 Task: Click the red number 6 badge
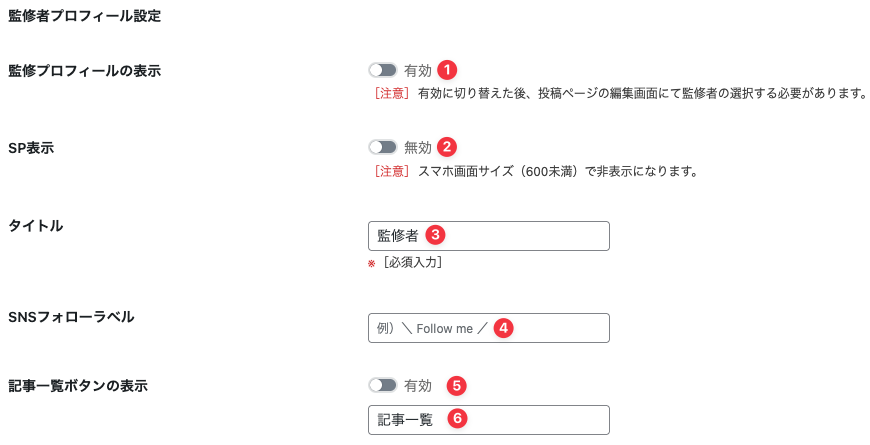(456, 419)
